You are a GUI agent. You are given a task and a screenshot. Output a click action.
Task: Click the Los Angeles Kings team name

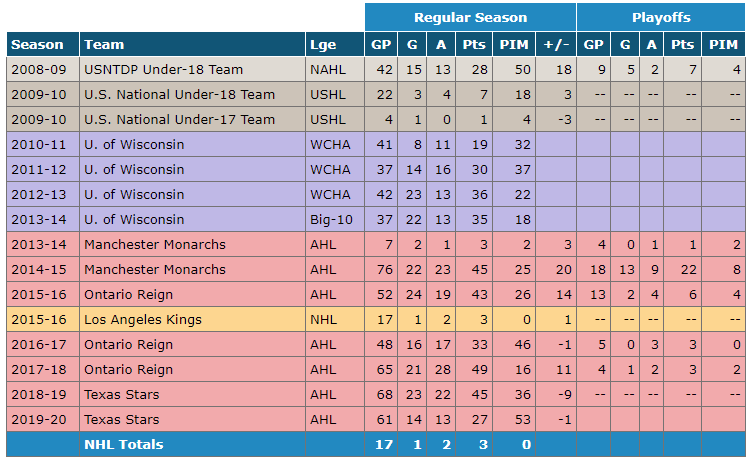click(143, 320)
